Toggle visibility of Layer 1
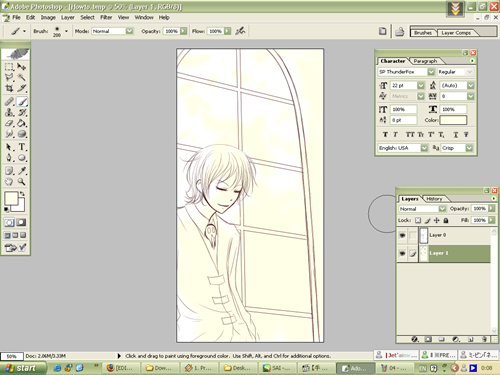 tap(402, 253)
